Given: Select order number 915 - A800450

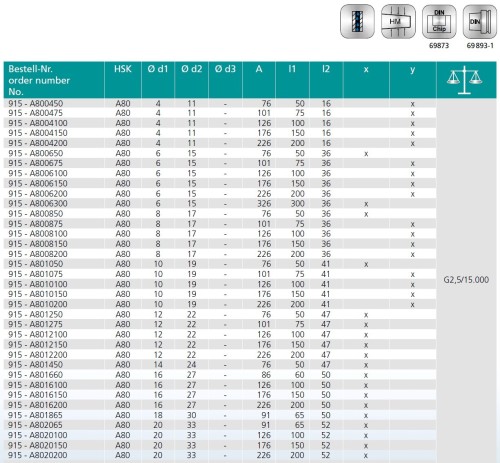Looking at the screenshot, I should pos(35,103).
